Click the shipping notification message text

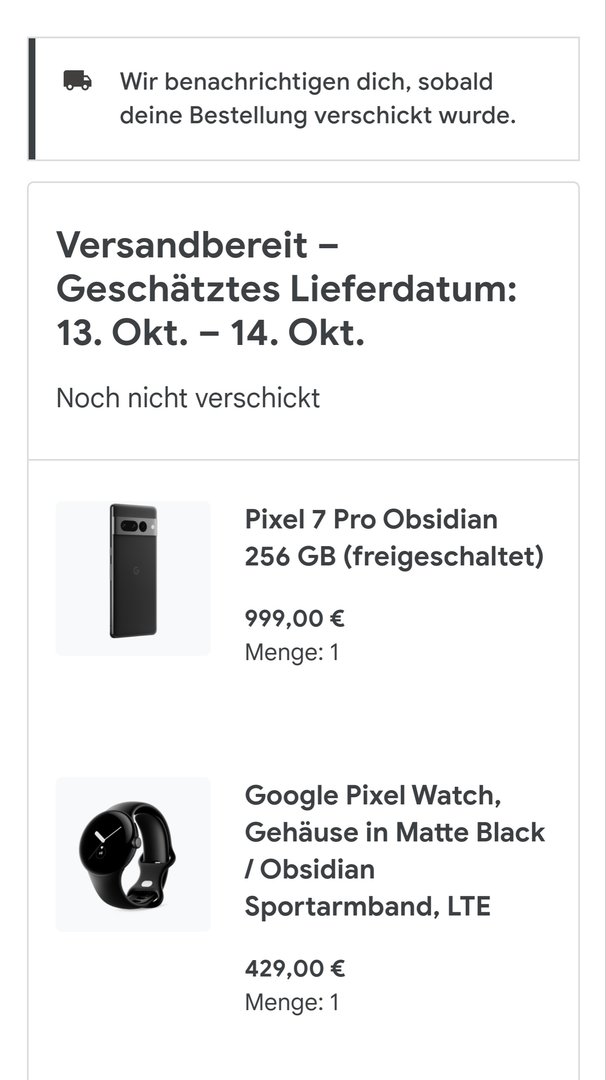pos(317,98)
